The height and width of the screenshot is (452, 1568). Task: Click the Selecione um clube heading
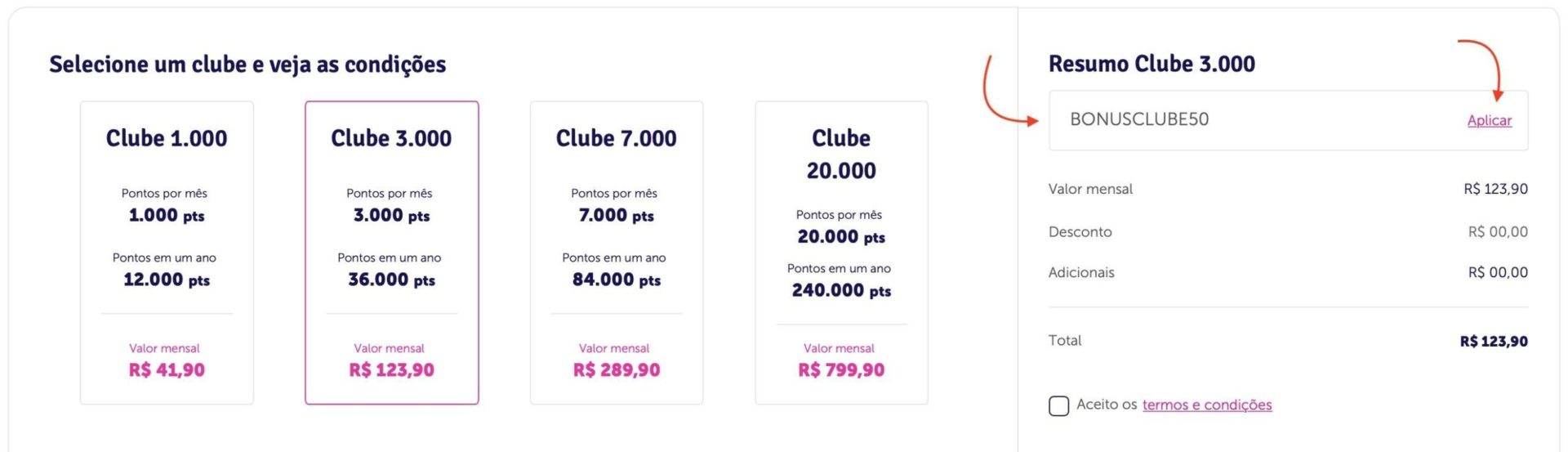[247, 65]
